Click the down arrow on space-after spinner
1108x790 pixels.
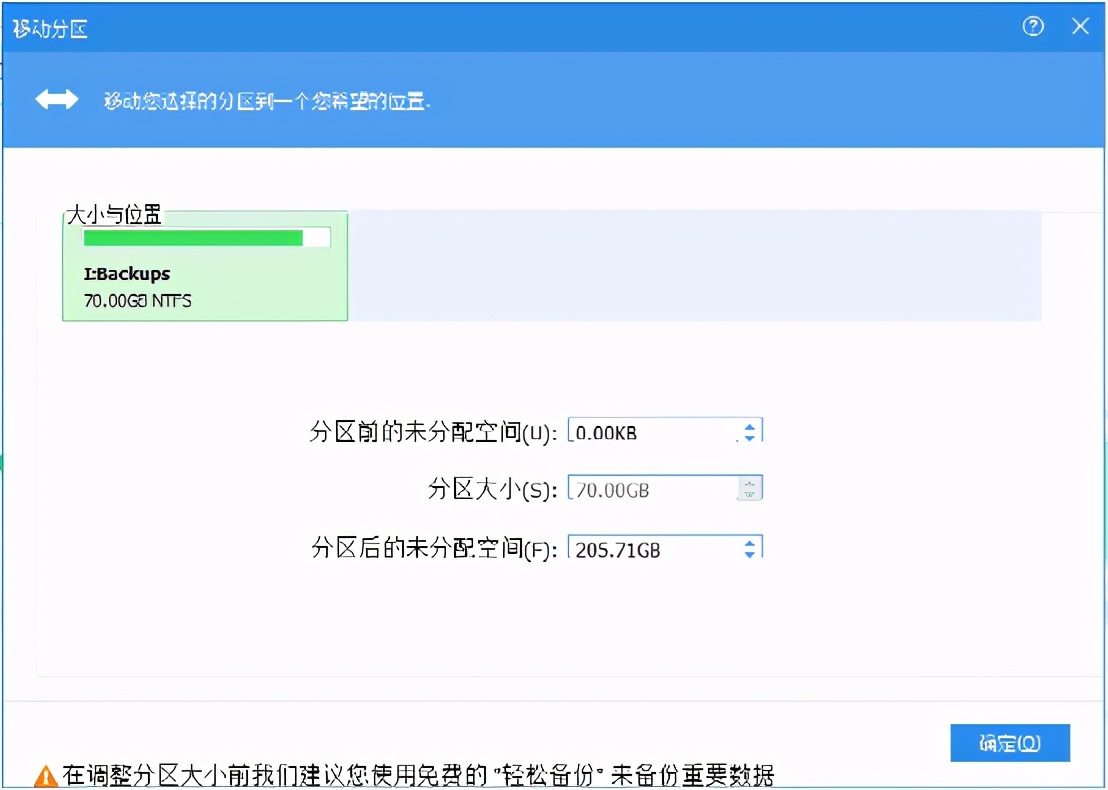pyautogui.click(x=750, y=555)
